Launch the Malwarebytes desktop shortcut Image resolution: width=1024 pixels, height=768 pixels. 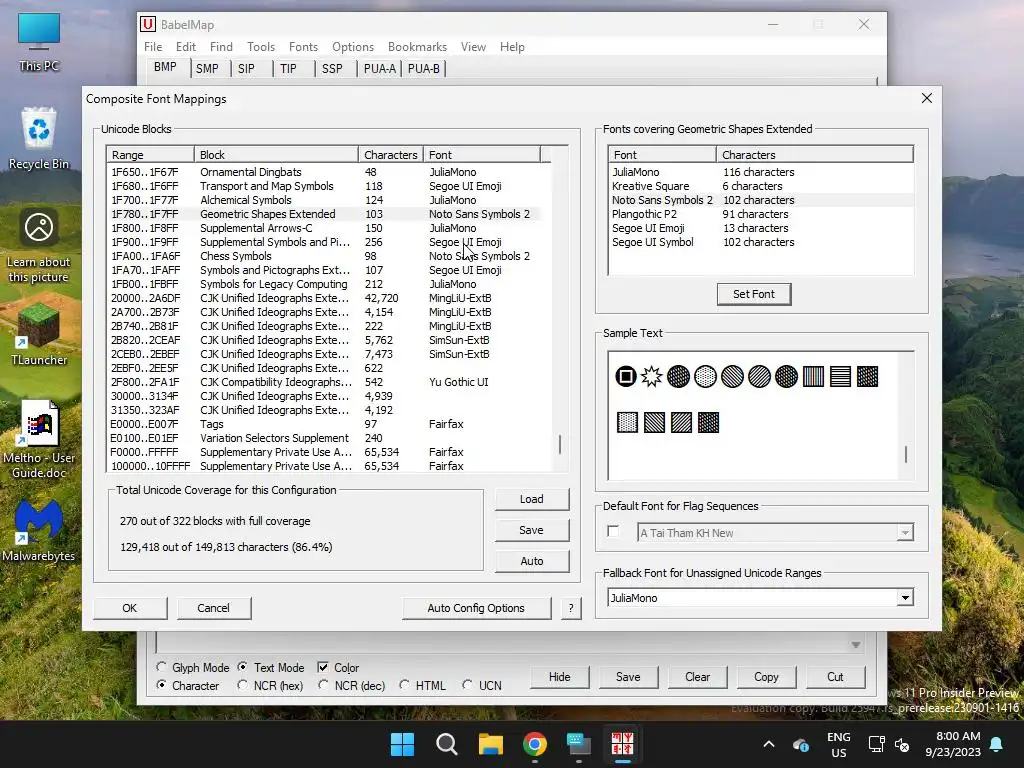39,530
